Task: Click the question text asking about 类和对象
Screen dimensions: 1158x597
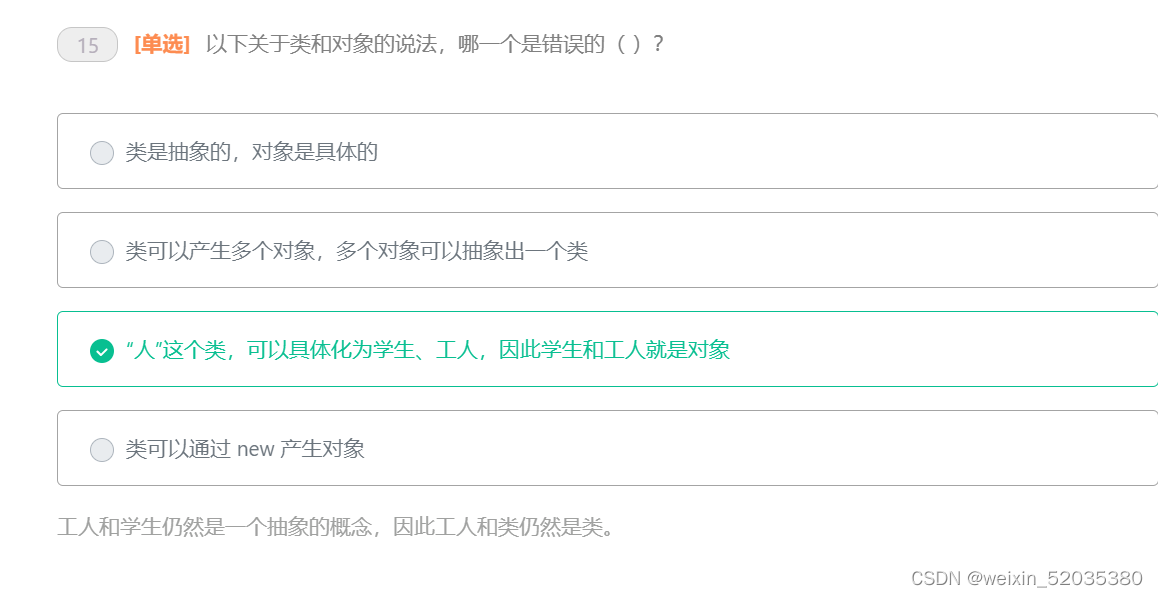Action: pos(435,44)
